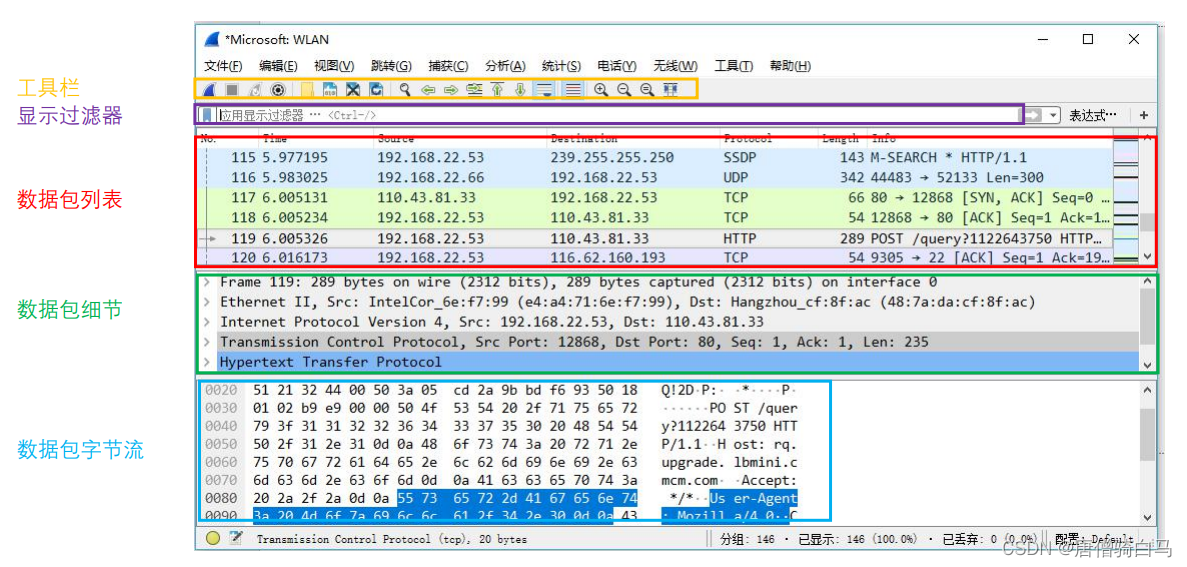Expand the Frame 119 detail node
The image size is (1187, 567).
207,282
